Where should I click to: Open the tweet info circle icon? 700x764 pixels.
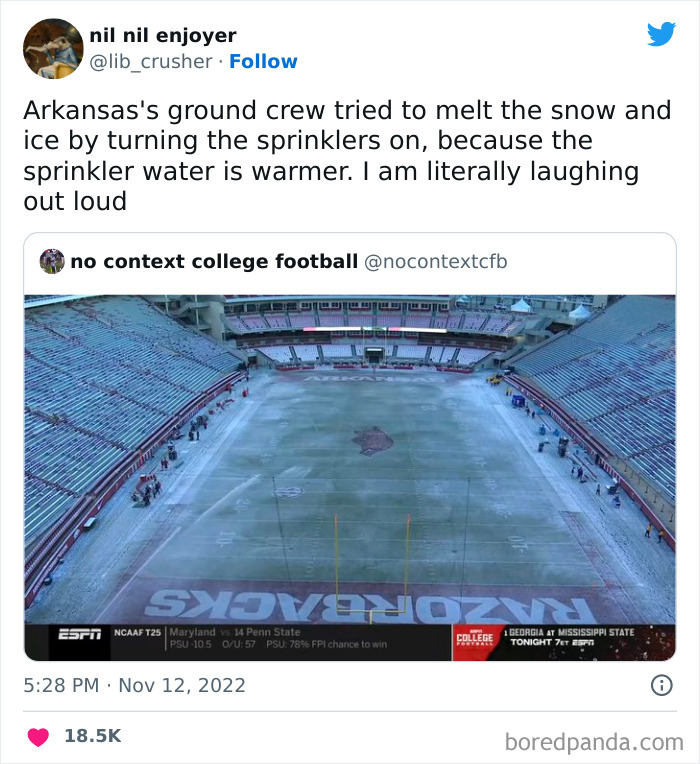(661, 686)
